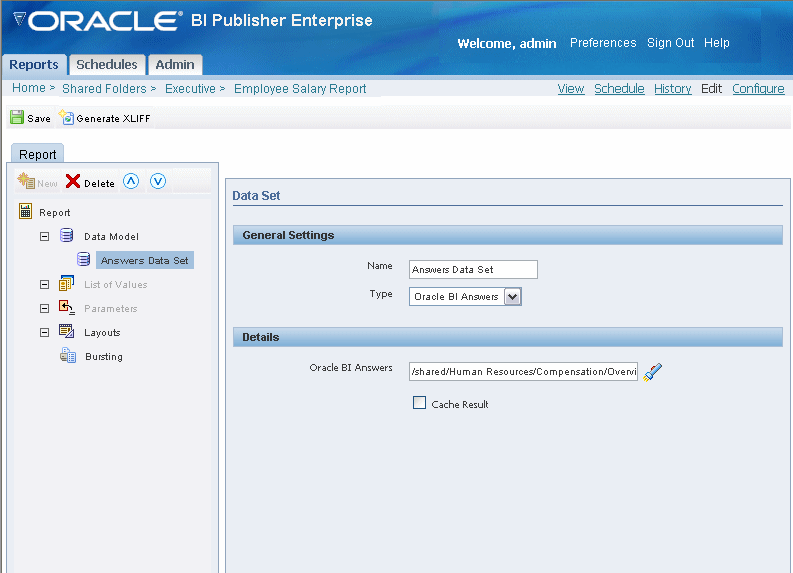The height and width of the screenshot is (573, 793).
Task: Collapse the Data Model tree node
Action: point(45,236)
